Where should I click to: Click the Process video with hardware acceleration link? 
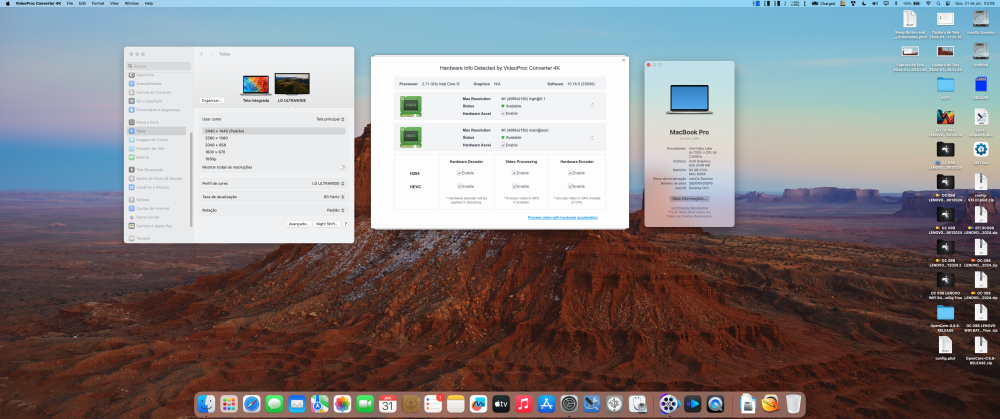[x=562, y=217]
